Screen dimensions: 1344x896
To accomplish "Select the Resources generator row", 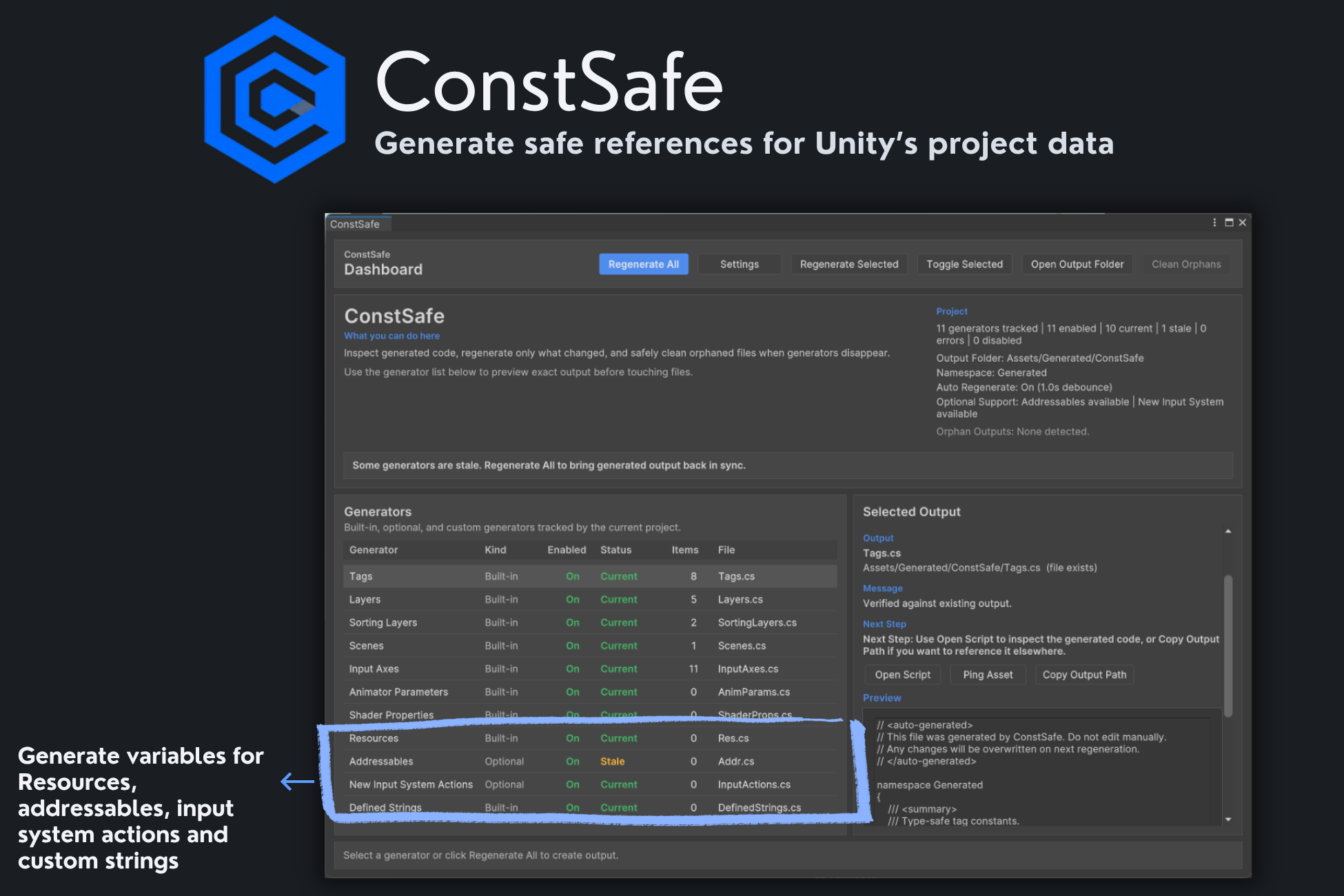I will [590, 738].
